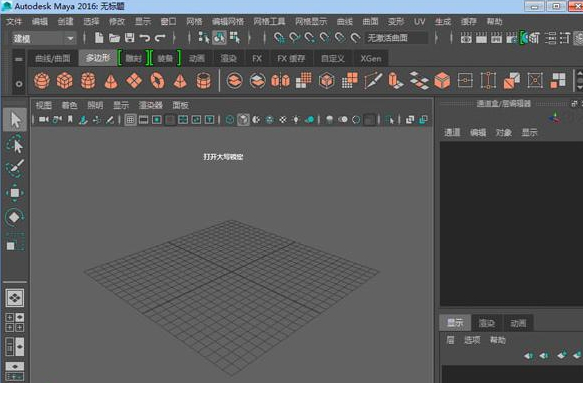Select the Lasso selection tool
This screenshot has height=398, width=583.
[15, 144]
